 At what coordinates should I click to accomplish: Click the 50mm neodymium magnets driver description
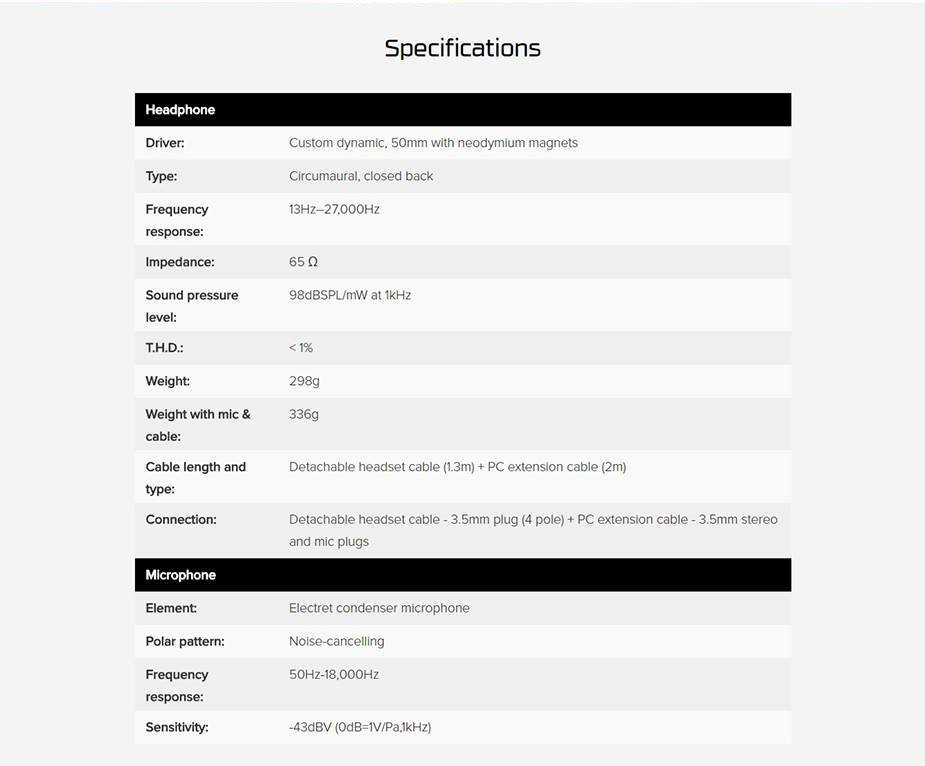(433, 143)
